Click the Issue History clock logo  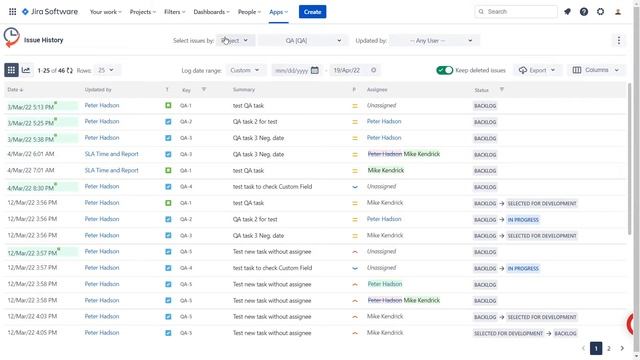pyautogui.click(x=11, y=38)
